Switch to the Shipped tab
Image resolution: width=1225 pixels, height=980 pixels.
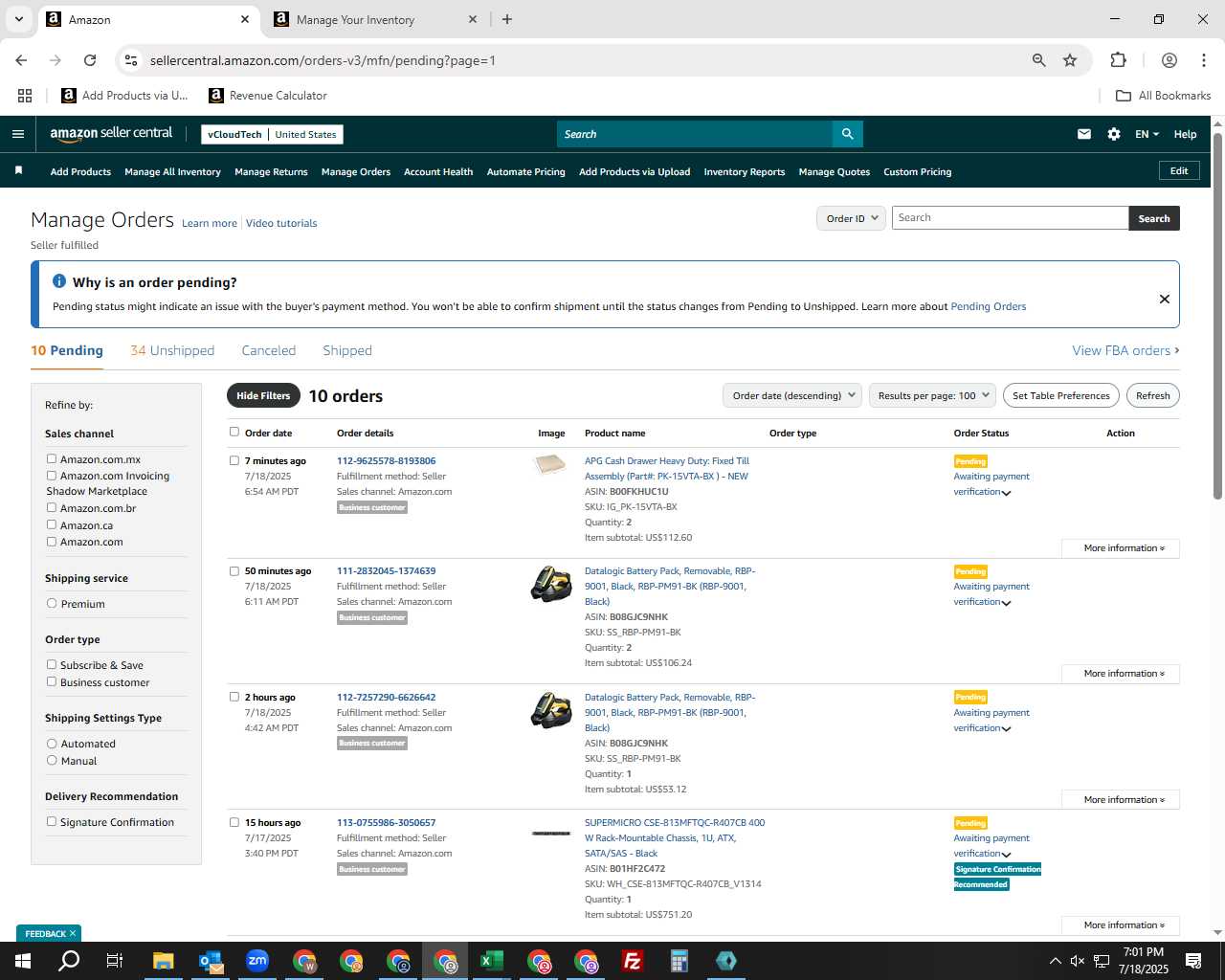click(x=347, y=350)
